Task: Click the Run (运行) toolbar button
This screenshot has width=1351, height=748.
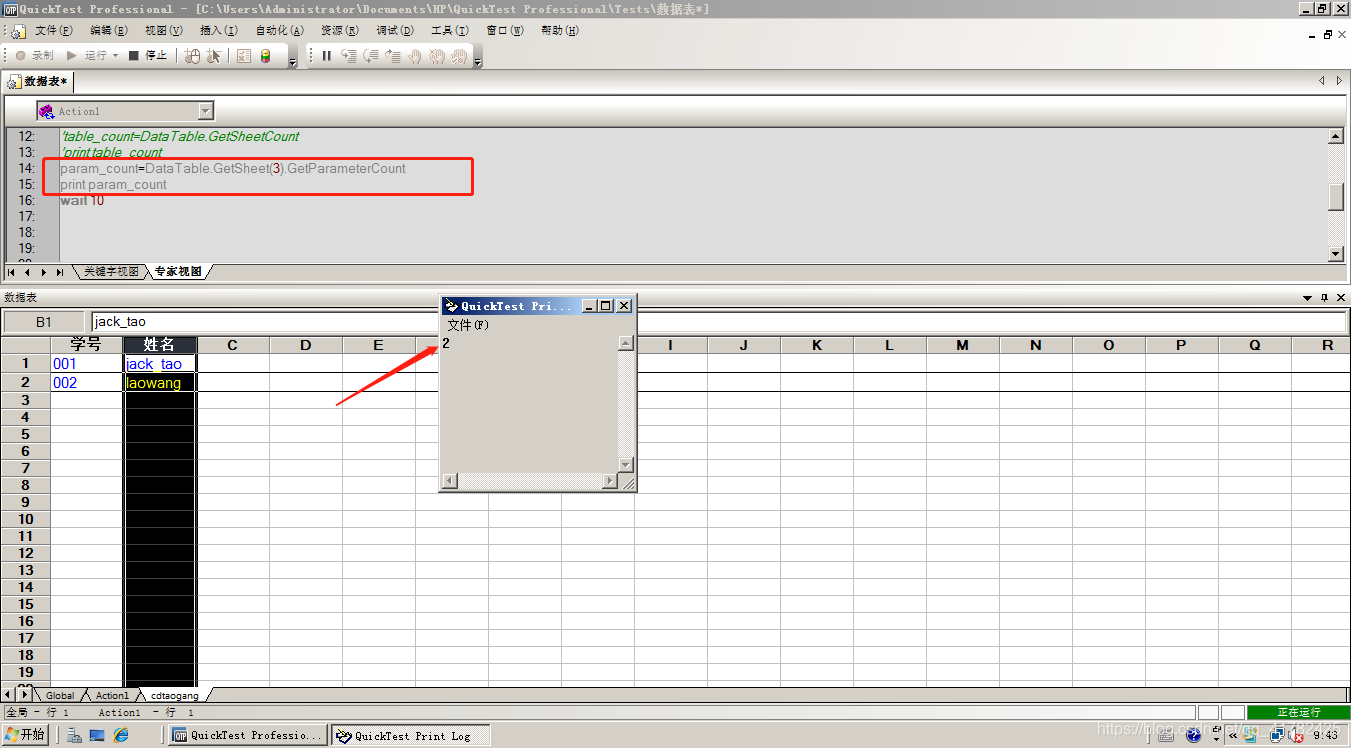Action: click(86, 56)
